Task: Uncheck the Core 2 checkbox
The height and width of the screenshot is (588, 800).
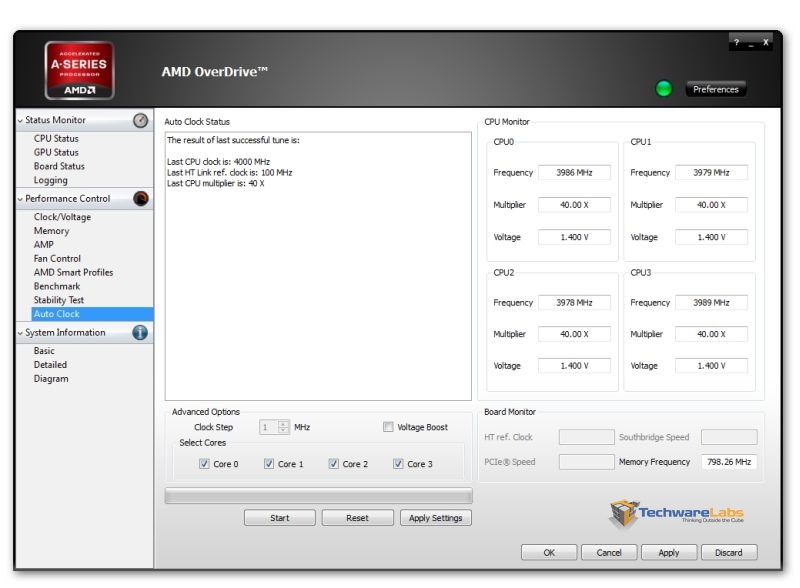Action: coord(334,463)
